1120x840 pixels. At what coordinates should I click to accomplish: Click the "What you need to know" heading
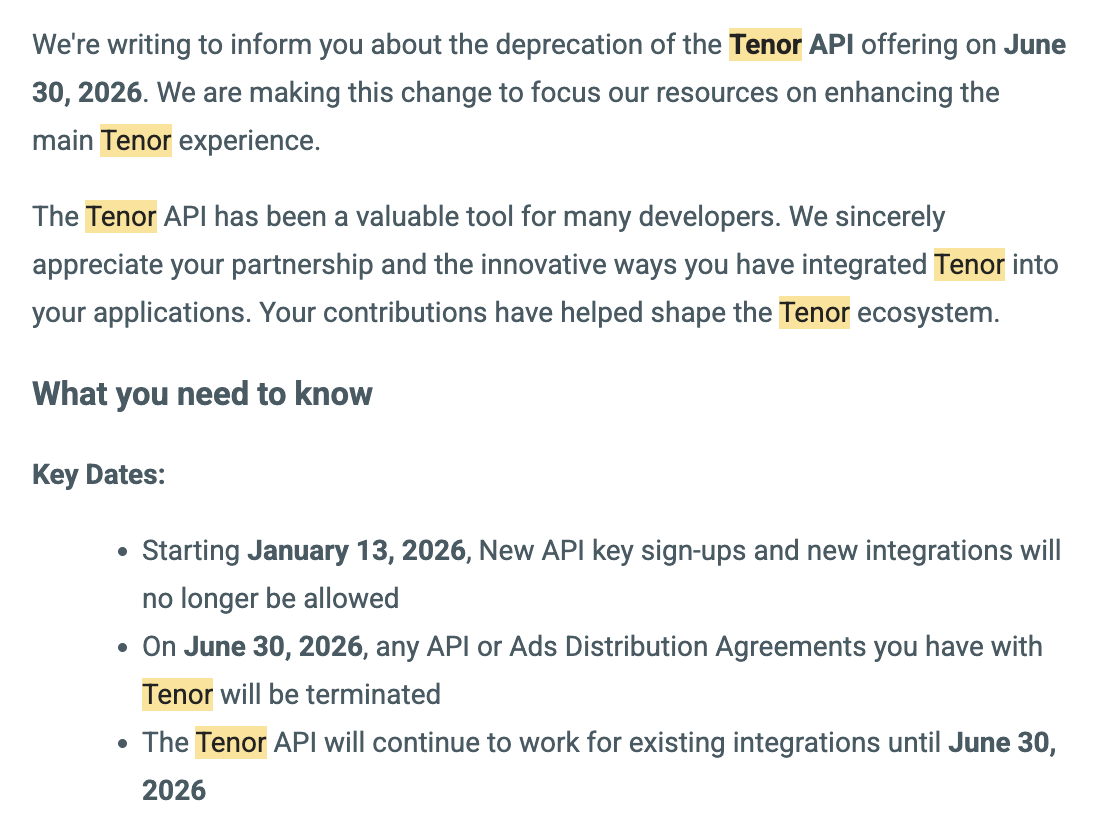[x=203, y=394]
